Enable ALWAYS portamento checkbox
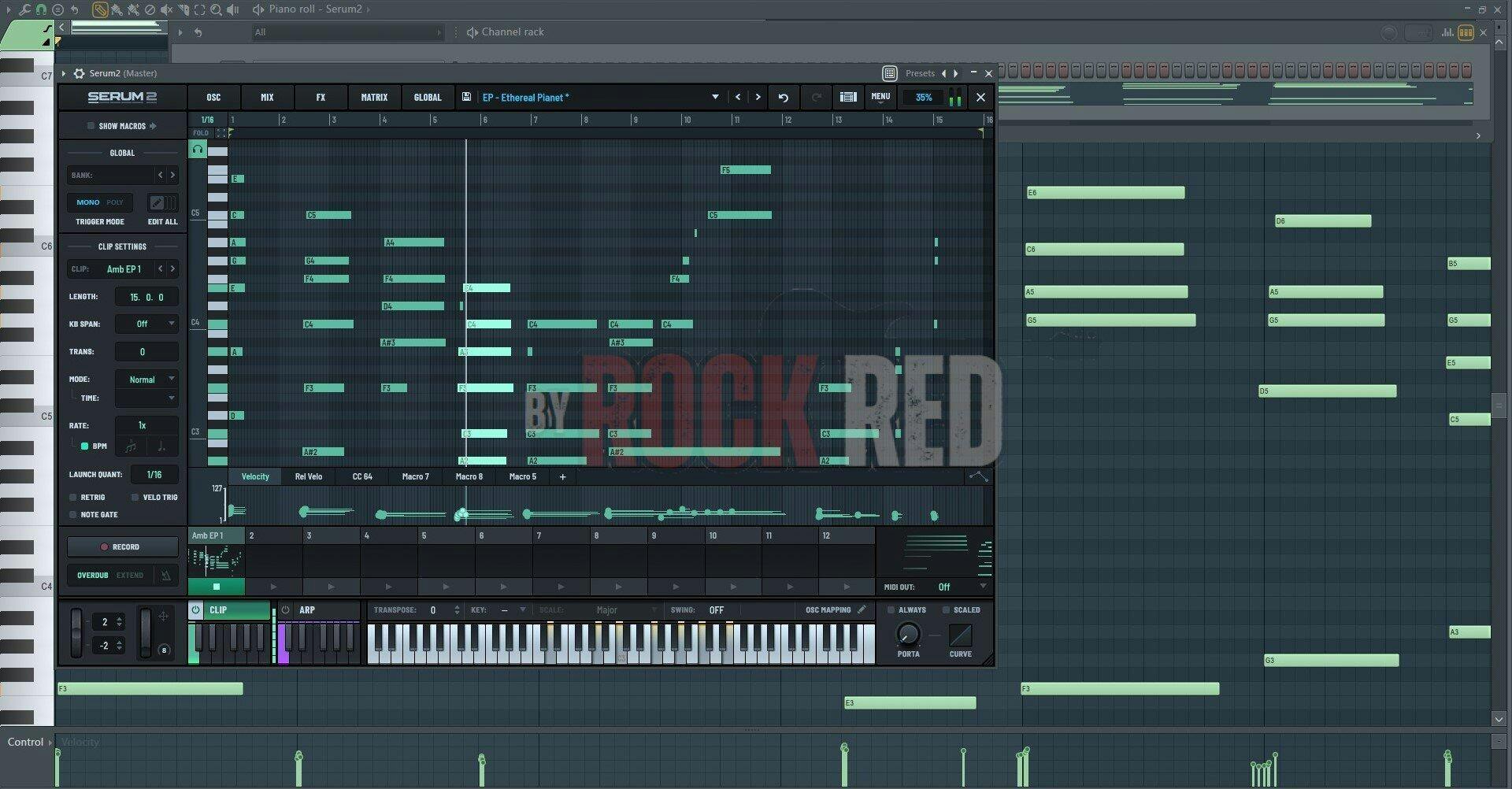 tap(891, 610)
